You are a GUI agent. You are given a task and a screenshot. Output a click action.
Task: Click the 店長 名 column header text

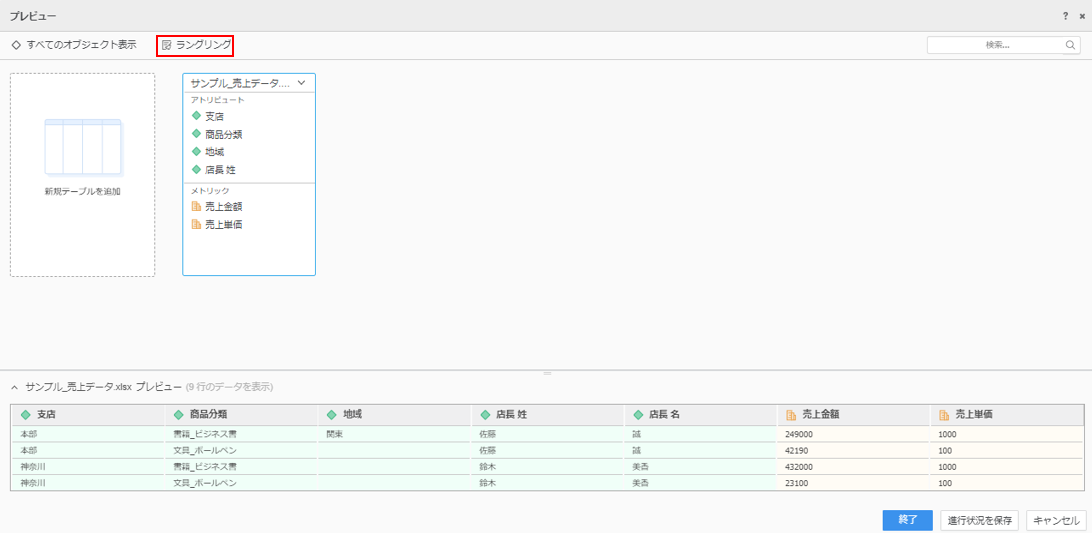click(664, 415)
